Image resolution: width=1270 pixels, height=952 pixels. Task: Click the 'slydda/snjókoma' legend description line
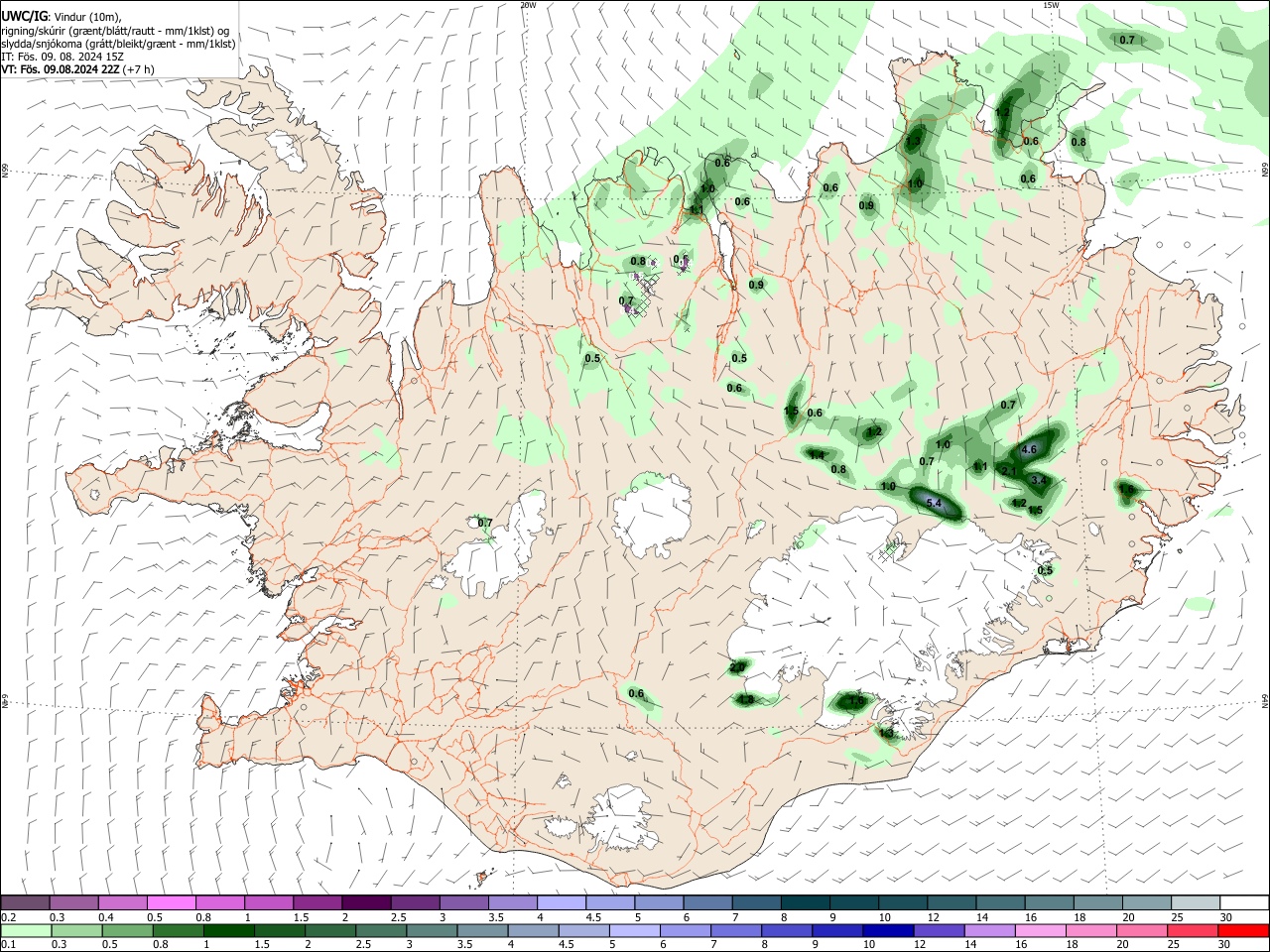click(118, 44)
